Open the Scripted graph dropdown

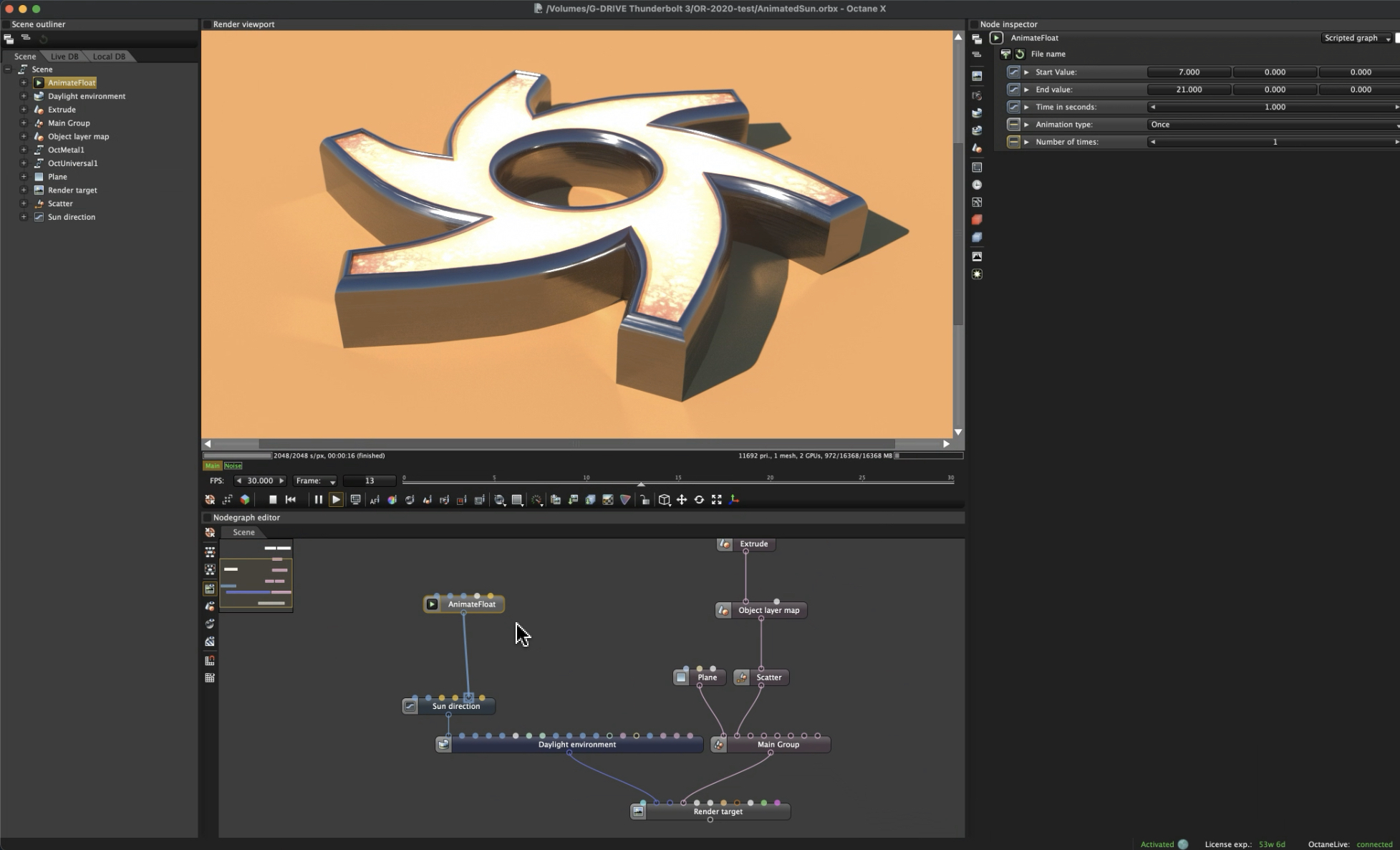click(1356, 38)
